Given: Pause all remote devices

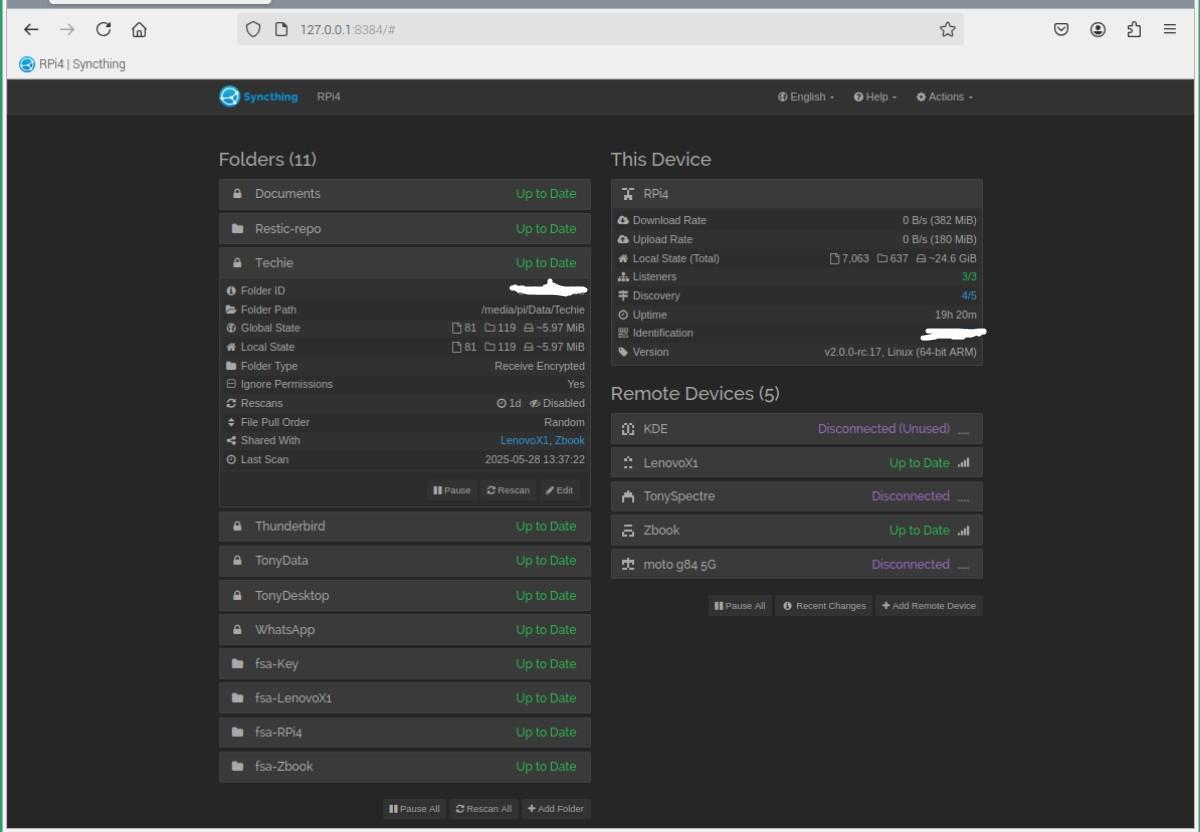Looking at the screenshot, I should click(740, 605).
